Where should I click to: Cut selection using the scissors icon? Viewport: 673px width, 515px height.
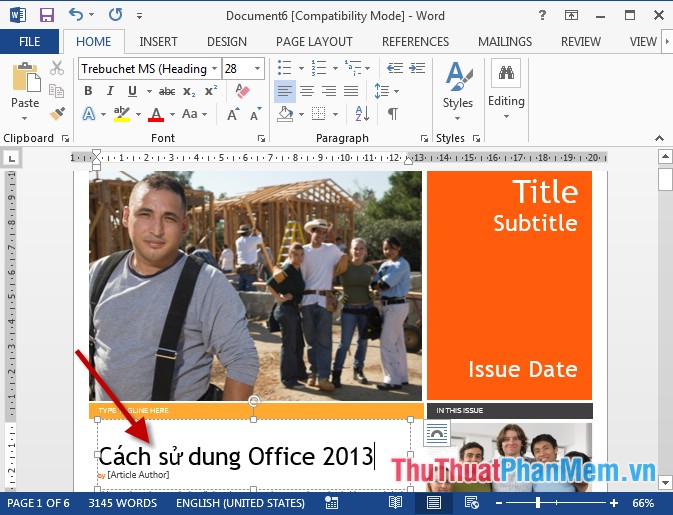[57, 68]
